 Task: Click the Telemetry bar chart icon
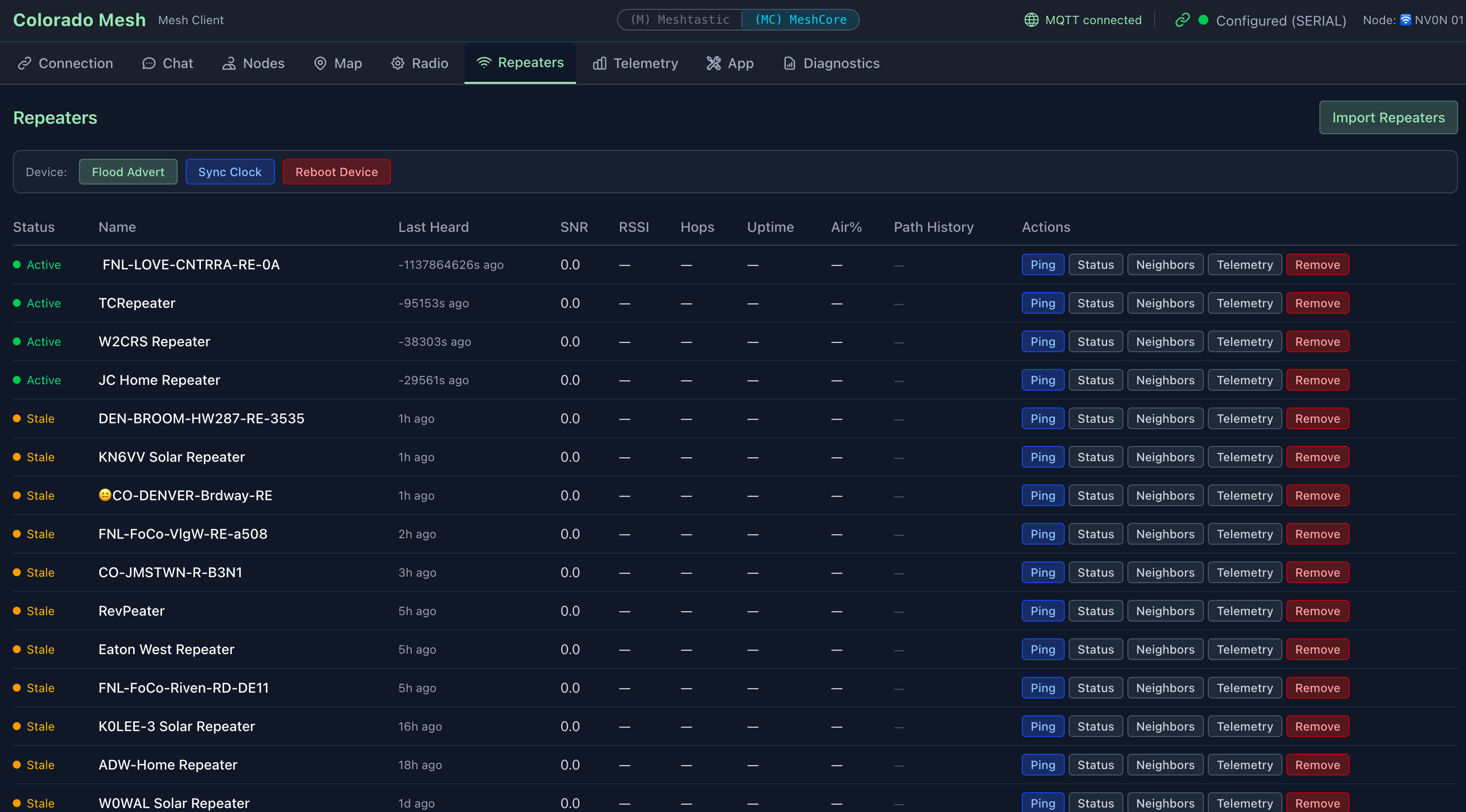pyautogui.click(x=599, y=63)
